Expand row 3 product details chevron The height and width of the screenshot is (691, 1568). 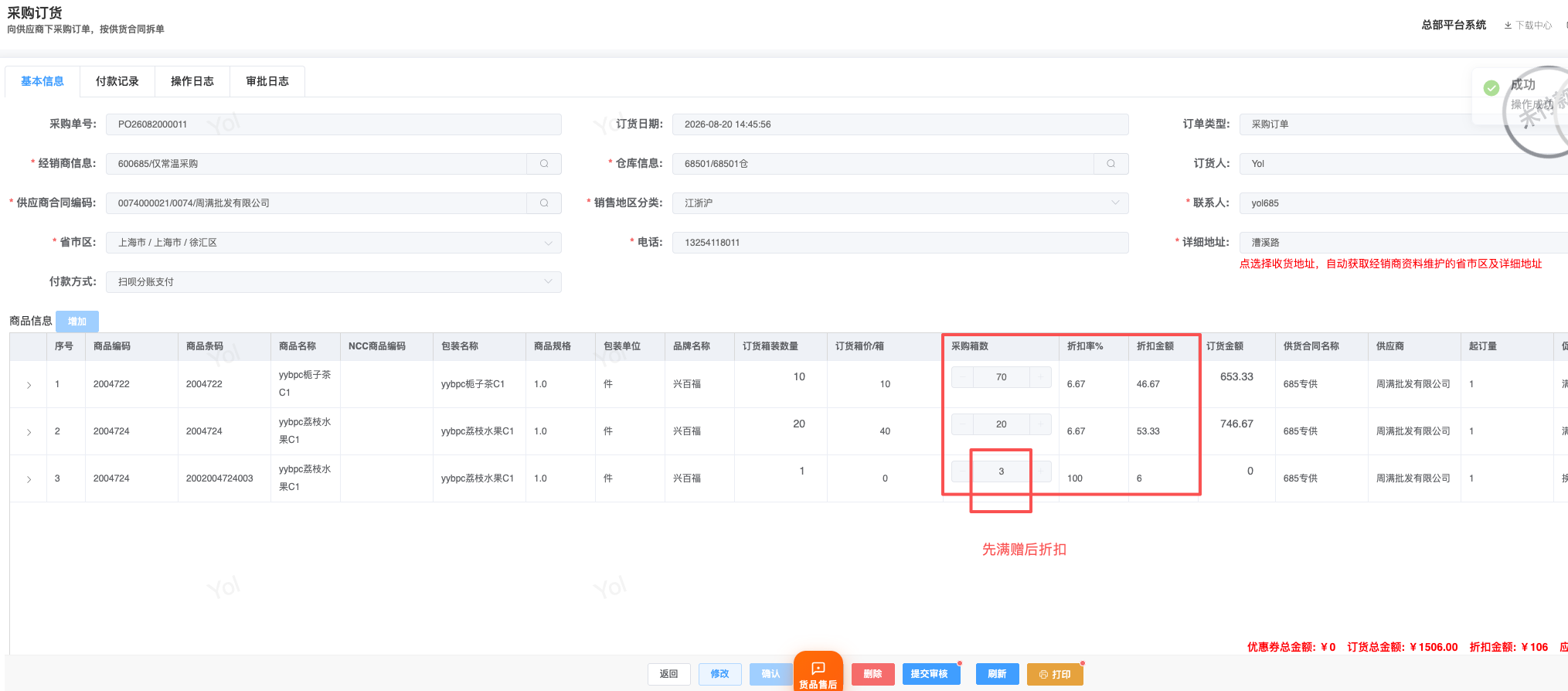(29, 479)
